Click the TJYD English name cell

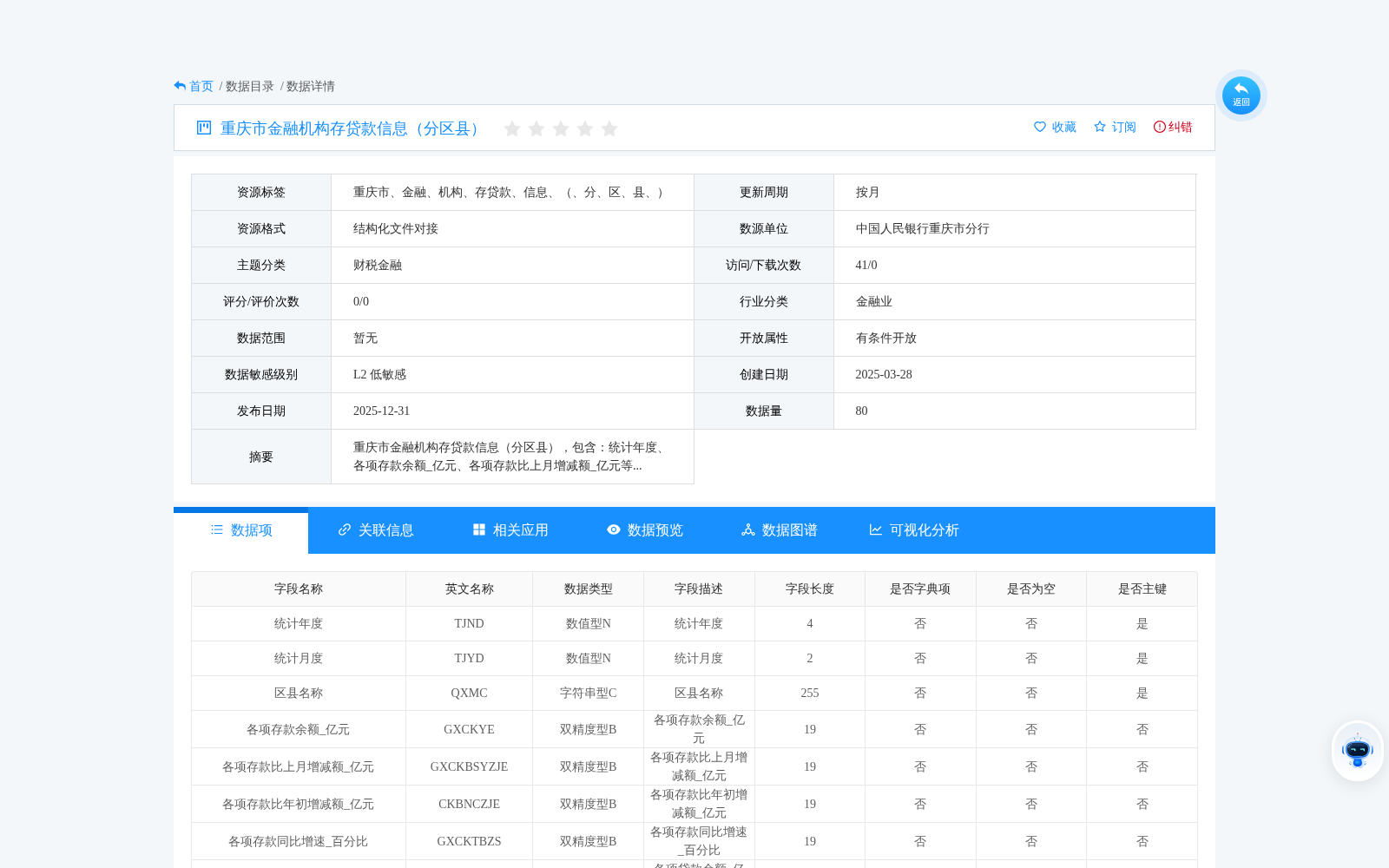[470, 659]
